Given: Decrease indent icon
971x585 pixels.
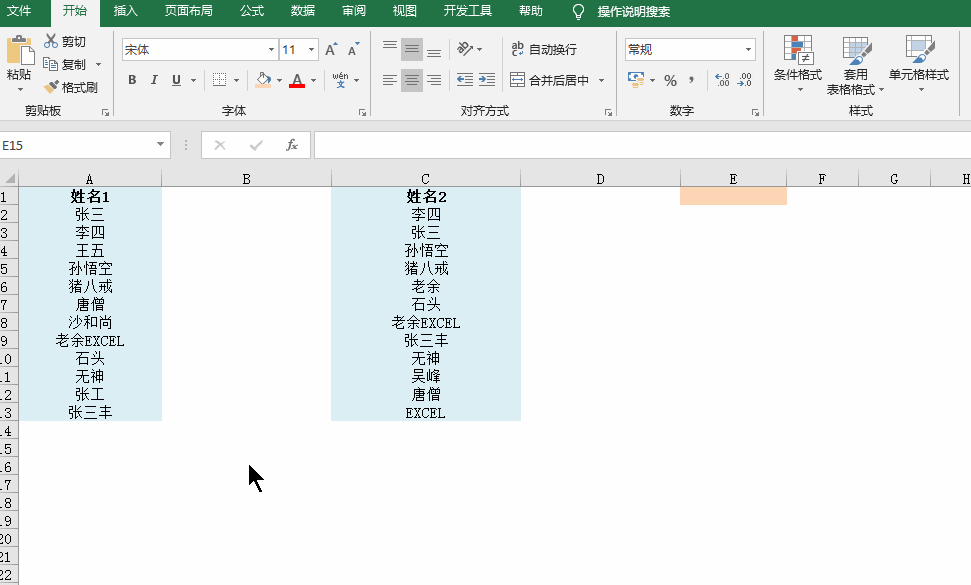Looking at the screenshot, I should point(464,80).
